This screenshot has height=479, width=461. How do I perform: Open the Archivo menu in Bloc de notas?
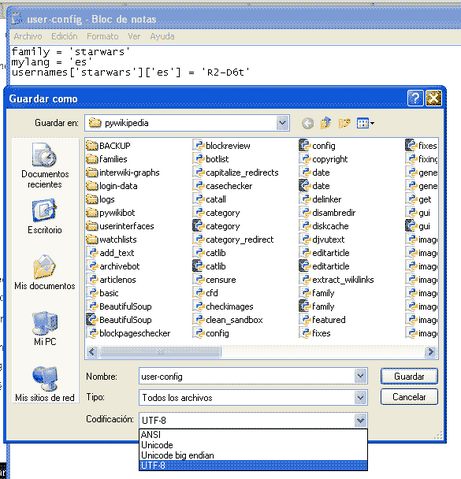(28, 36)
